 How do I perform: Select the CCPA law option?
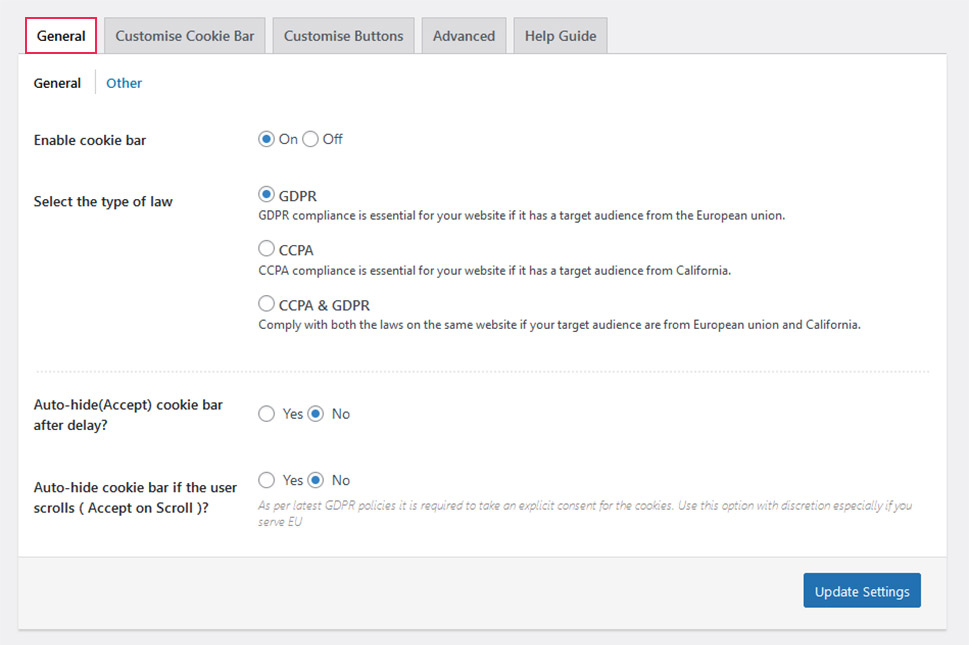[267, 249]
